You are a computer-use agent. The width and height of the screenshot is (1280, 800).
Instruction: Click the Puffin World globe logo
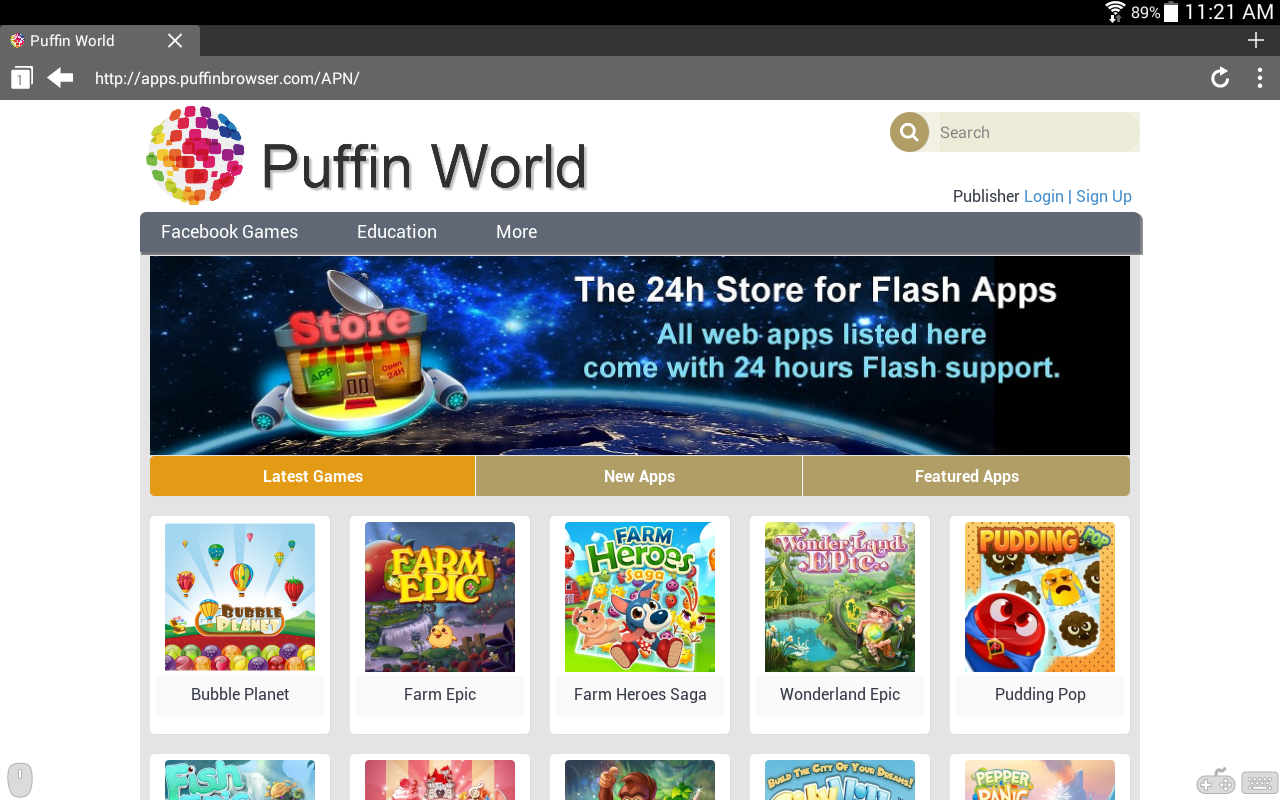click(195, 155)
